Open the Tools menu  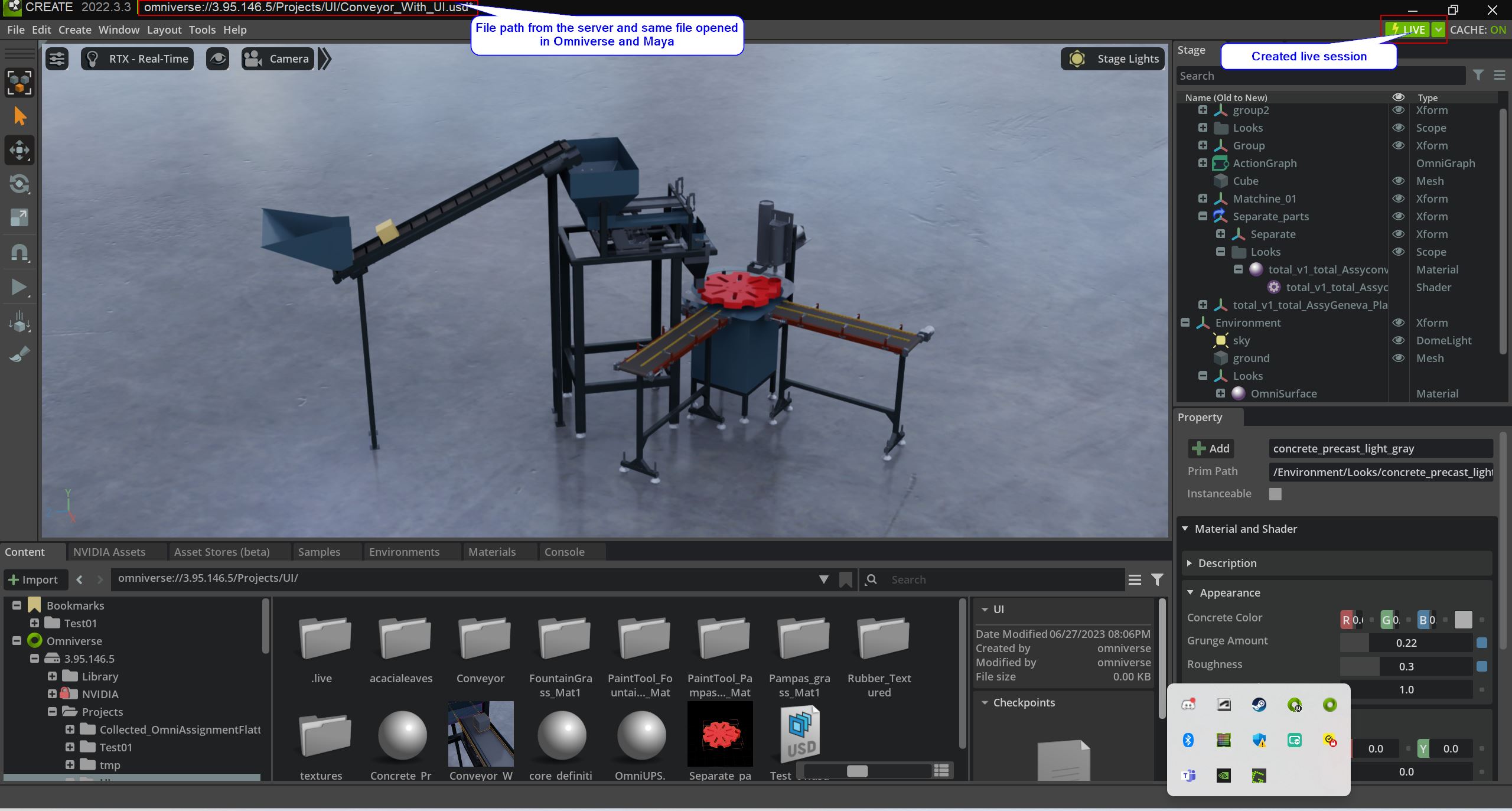point(203,30)
